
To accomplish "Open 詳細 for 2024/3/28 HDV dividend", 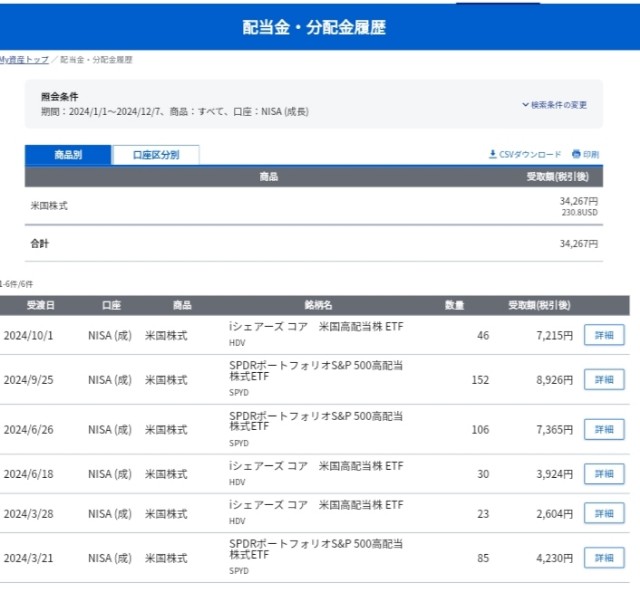I will pyautogui.click(x=604, y=514).
